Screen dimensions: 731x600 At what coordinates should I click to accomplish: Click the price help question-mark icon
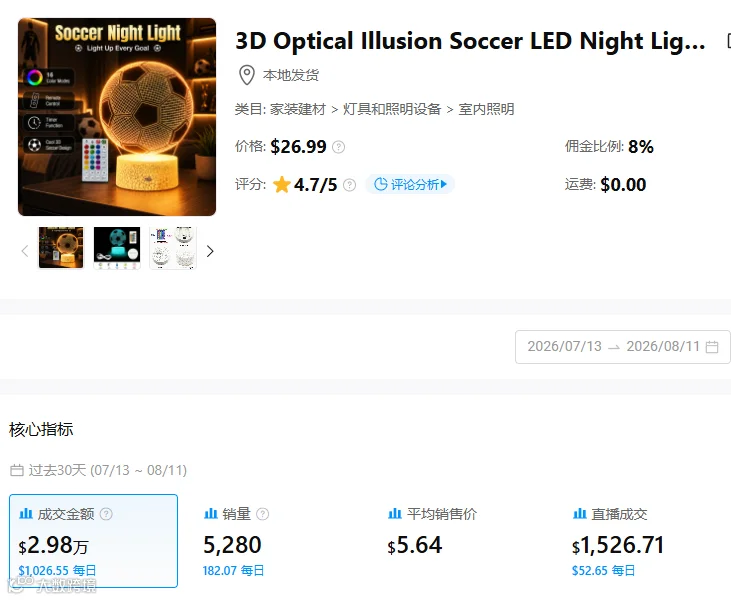338,147
